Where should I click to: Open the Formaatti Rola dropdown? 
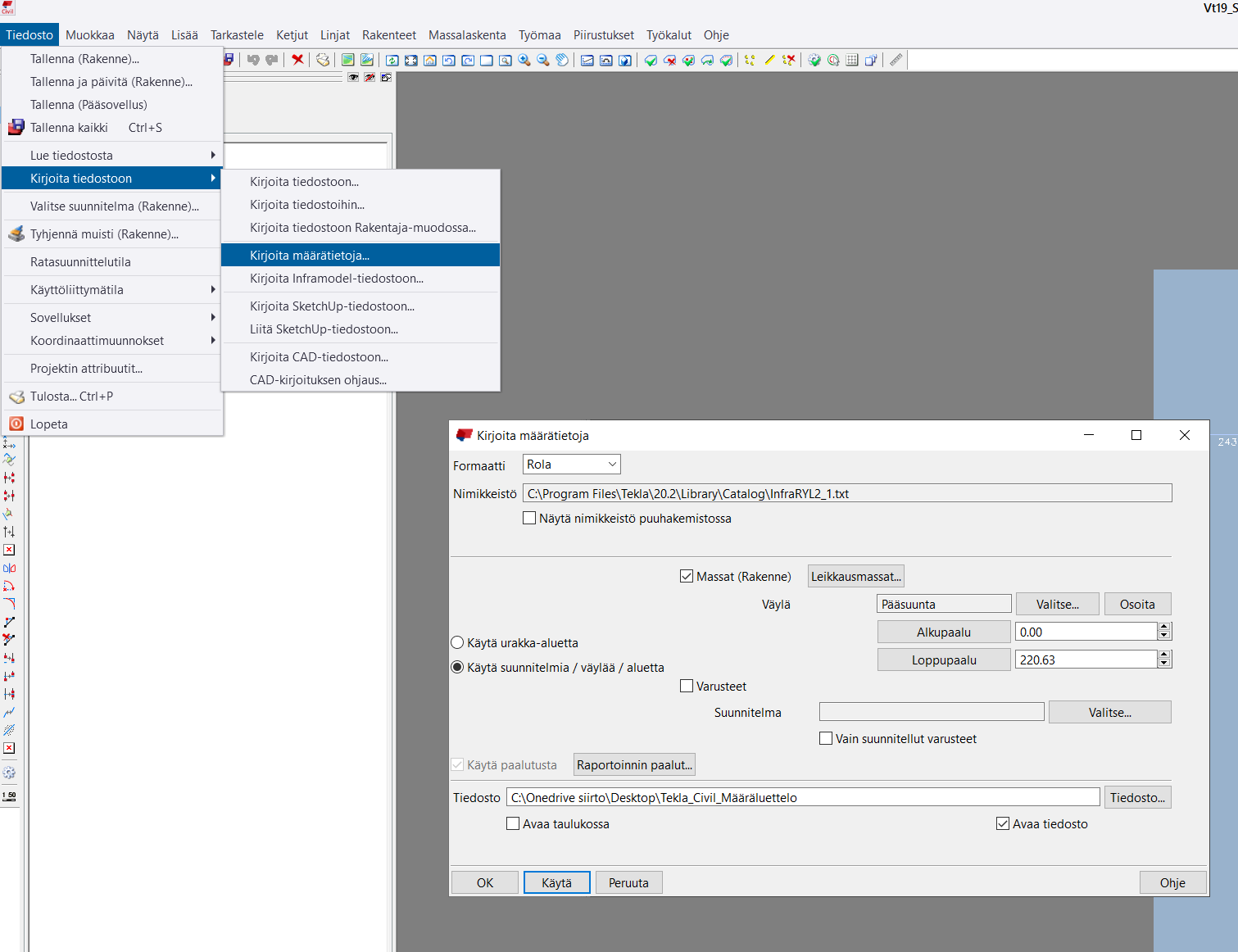(571, 465)
